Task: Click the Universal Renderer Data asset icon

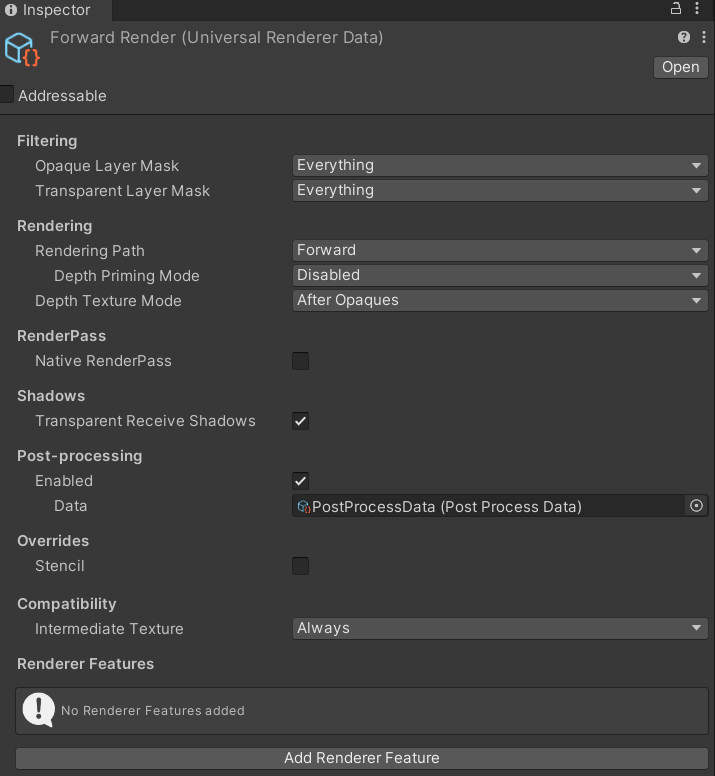Action: coord(22,50)
